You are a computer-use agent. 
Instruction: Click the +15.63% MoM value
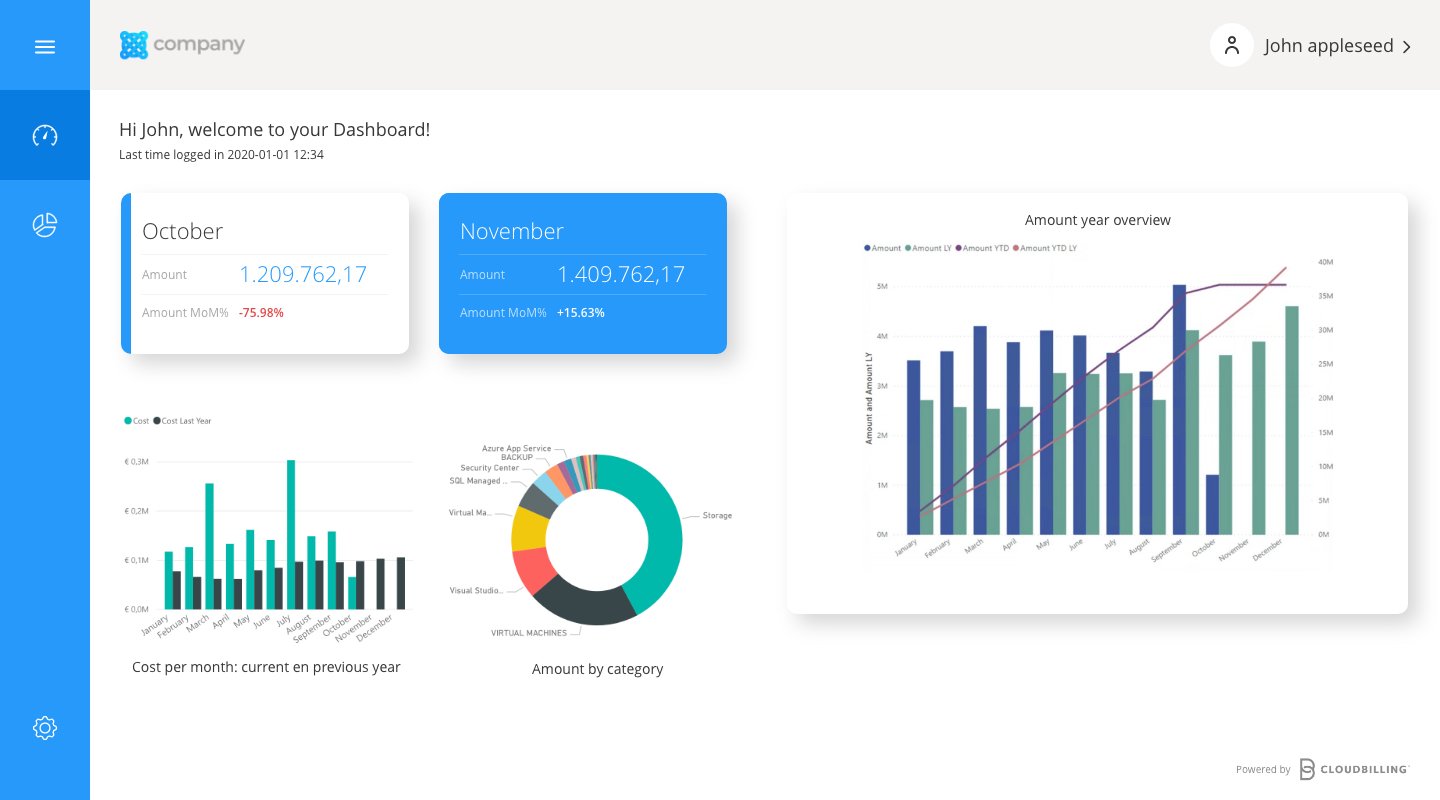[x=581, y=312]
